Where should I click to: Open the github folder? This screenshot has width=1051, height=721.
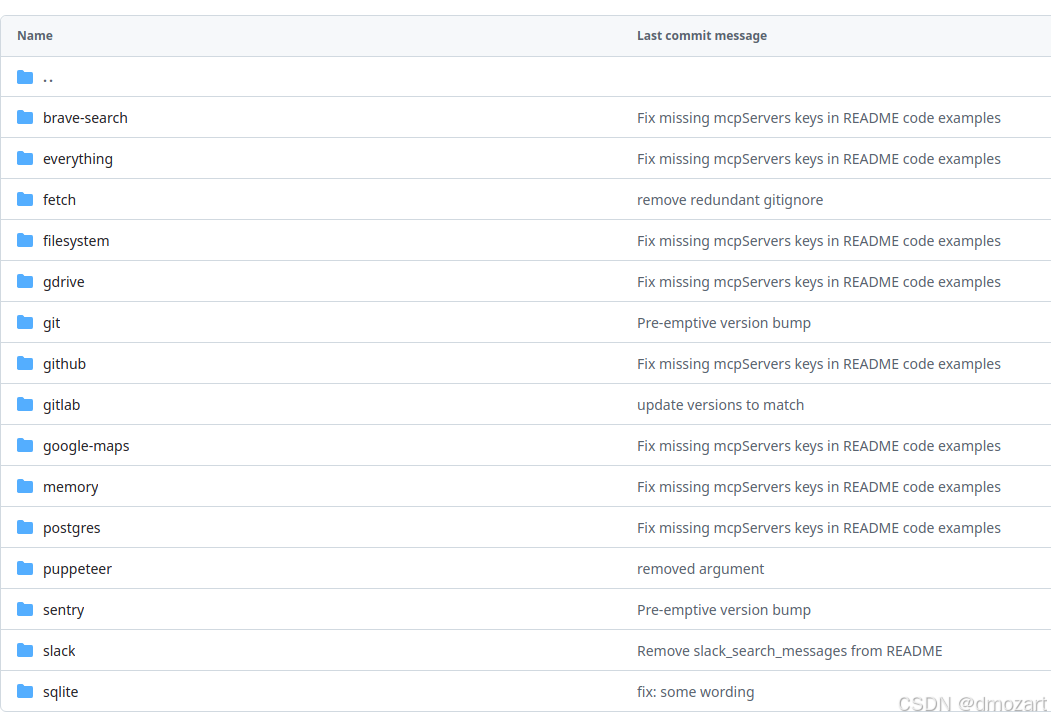click(64, 365)
